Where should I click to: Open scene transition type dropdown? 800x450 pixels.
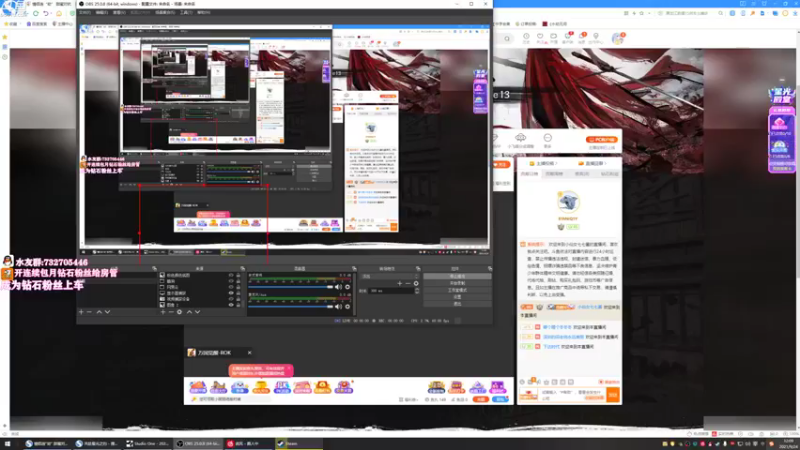click(391, 276)
